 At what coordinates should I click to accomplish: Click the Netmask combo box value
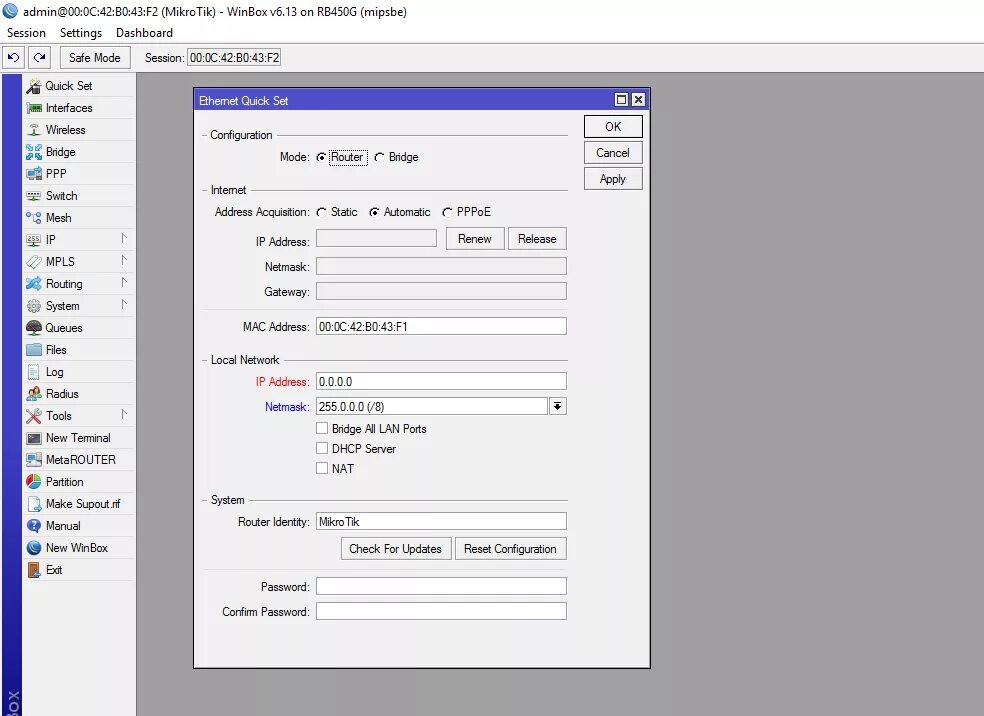point(432,407)
